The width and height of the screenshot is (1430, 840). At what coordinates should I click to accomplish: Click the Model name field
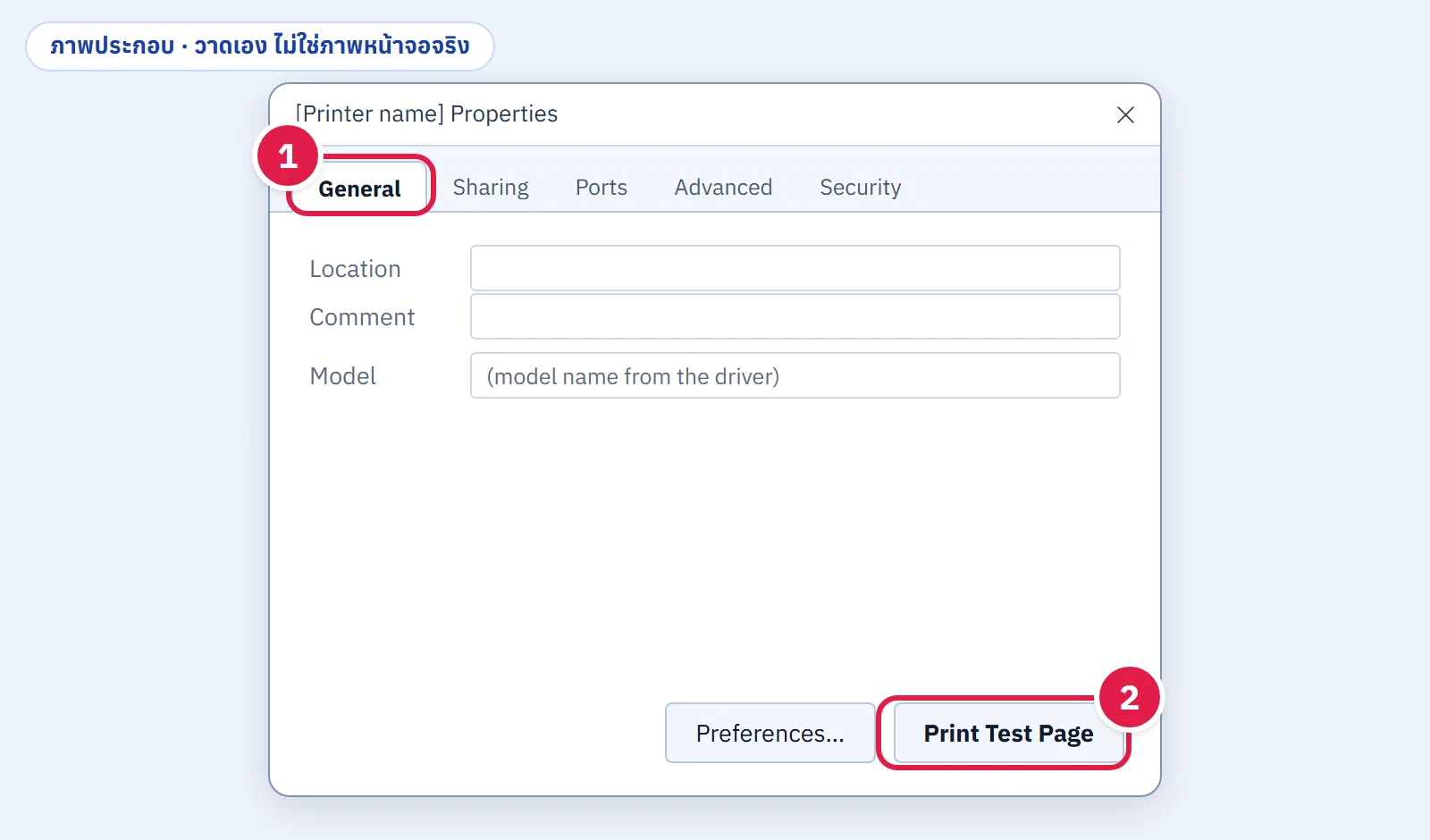click(x=795, y=375)
